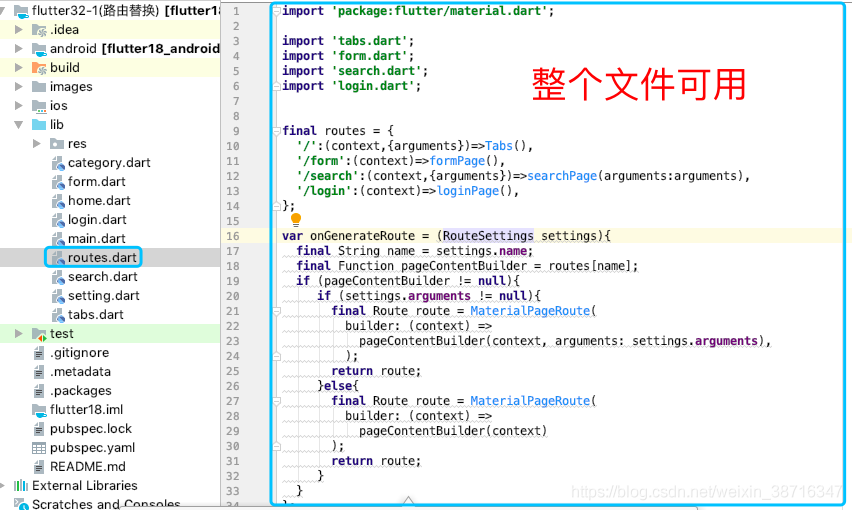Click the images folder icon
The image size is (852, 510).
[x=39, y=86]
